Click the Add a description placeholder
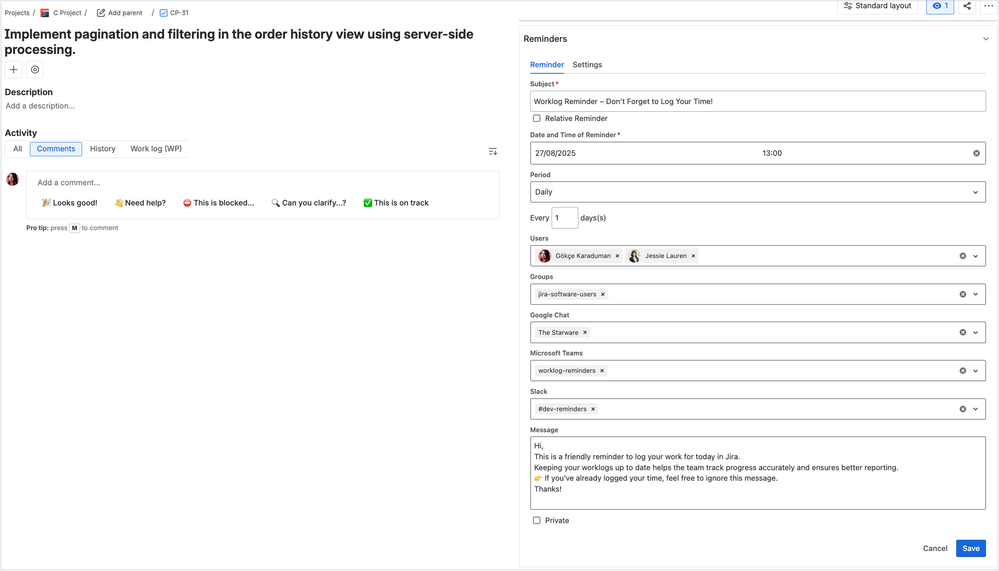Viewport: 999px width, 571px height. click(40, 106)
